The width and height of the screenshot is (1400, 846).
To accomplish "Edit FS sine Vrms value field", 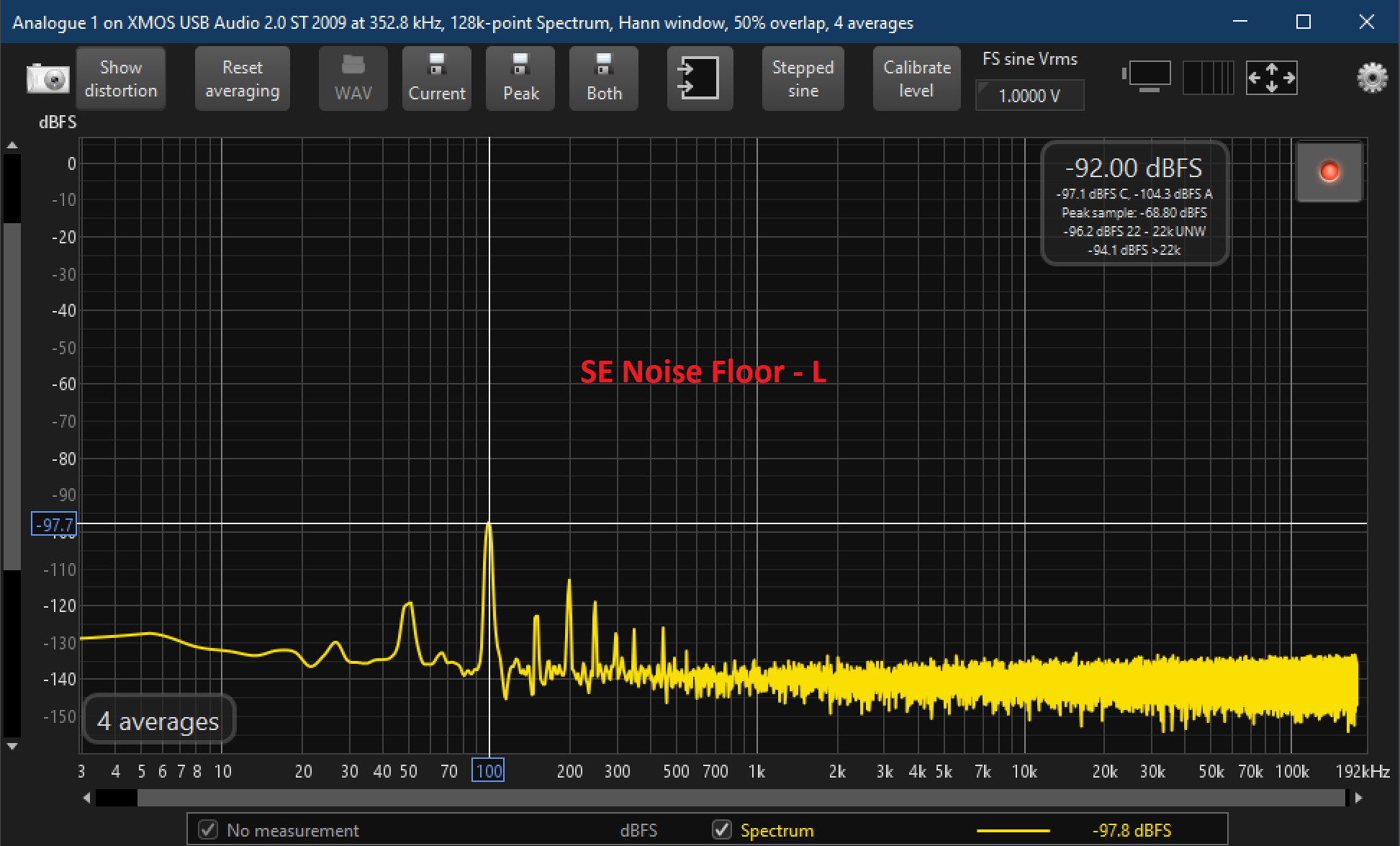I will click(1030, 96).
